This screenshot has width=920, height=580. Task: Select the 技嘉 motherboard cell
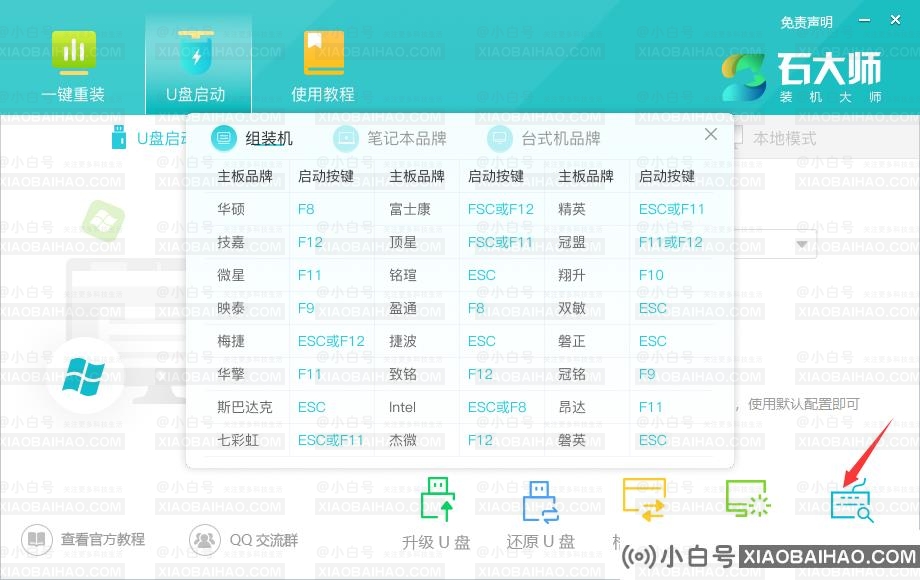pyautogui.click(x=231, y=242)
